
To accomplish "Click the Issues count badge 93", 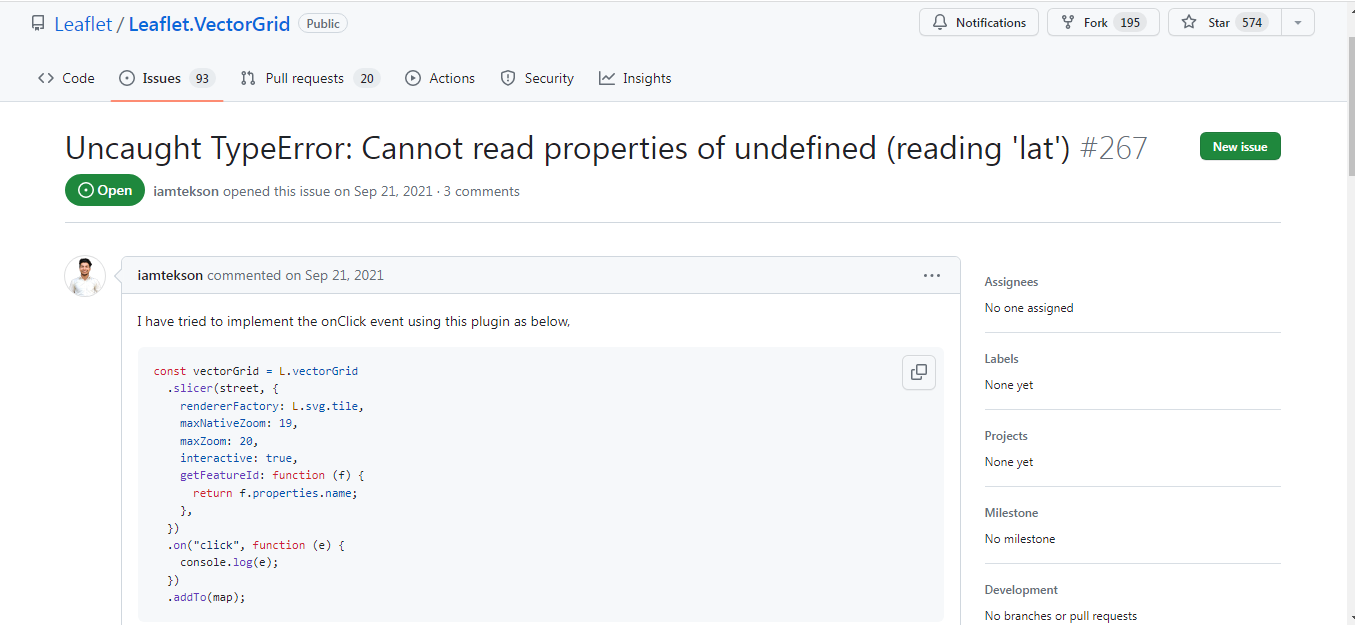I will [x=202, y=78].
